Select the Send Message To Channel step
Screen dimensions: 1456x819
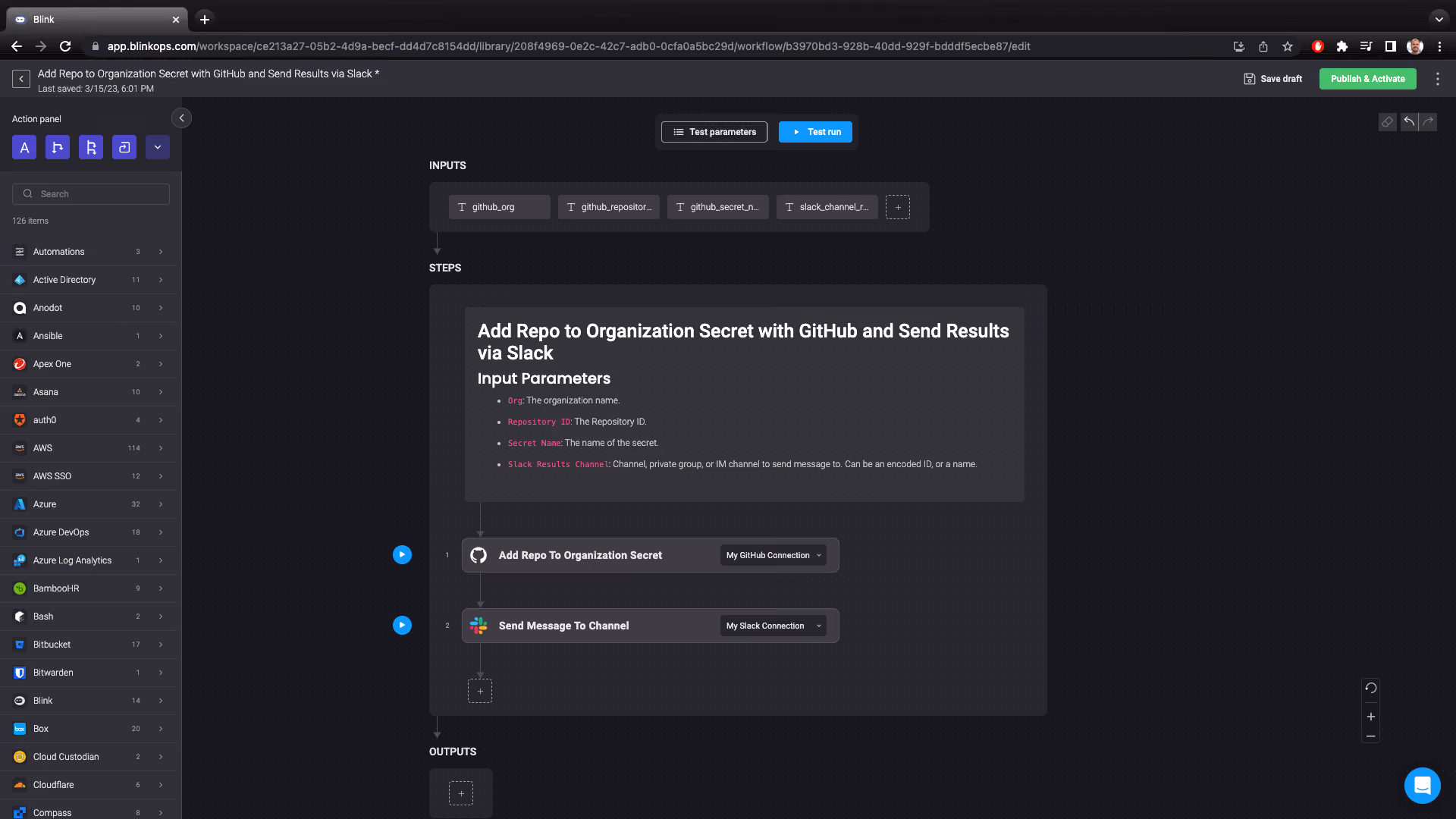pos(650,626)
